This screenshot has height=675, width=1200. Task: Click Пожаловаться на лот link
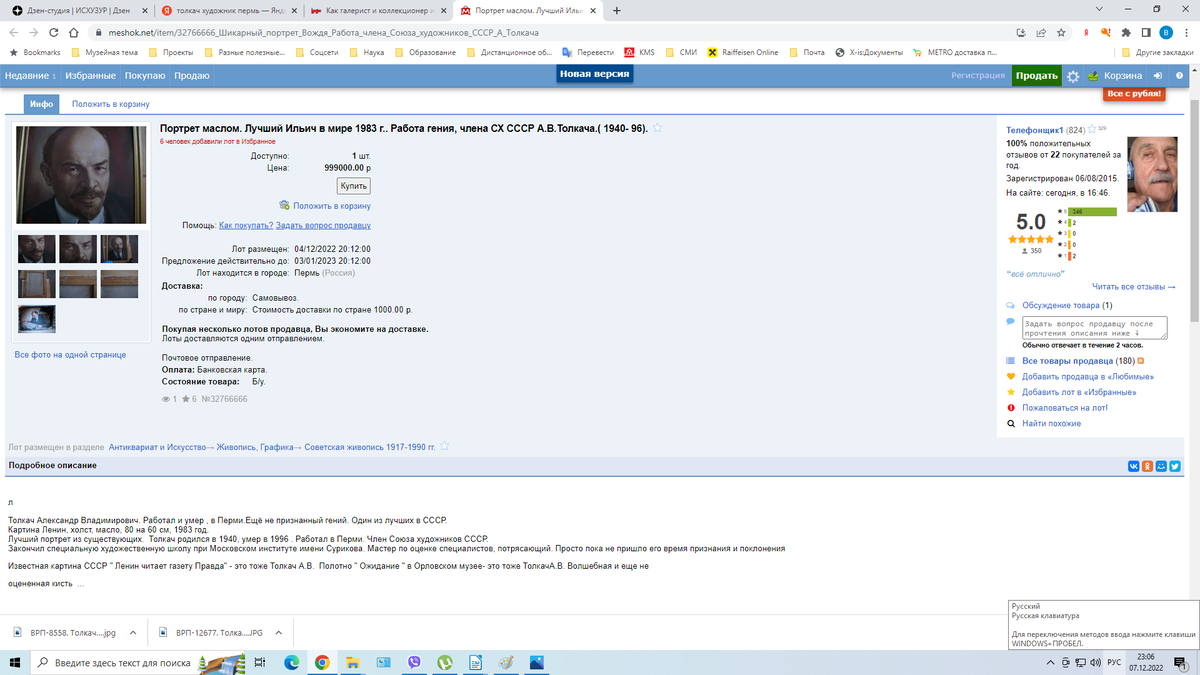pyautogui.click(x=1064, y=408)
